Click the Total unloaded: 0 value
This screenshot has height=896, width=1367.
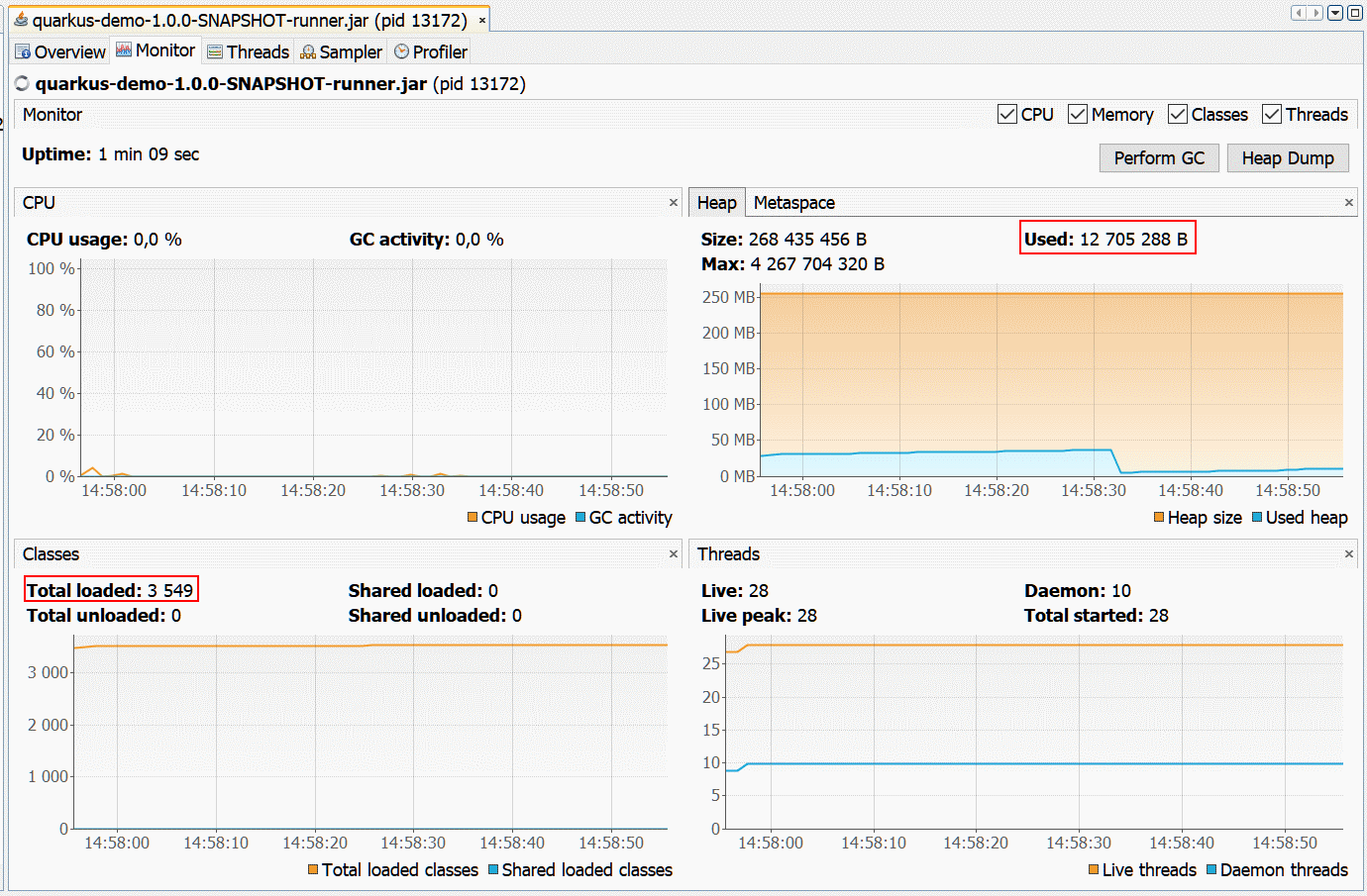[104, 616]
